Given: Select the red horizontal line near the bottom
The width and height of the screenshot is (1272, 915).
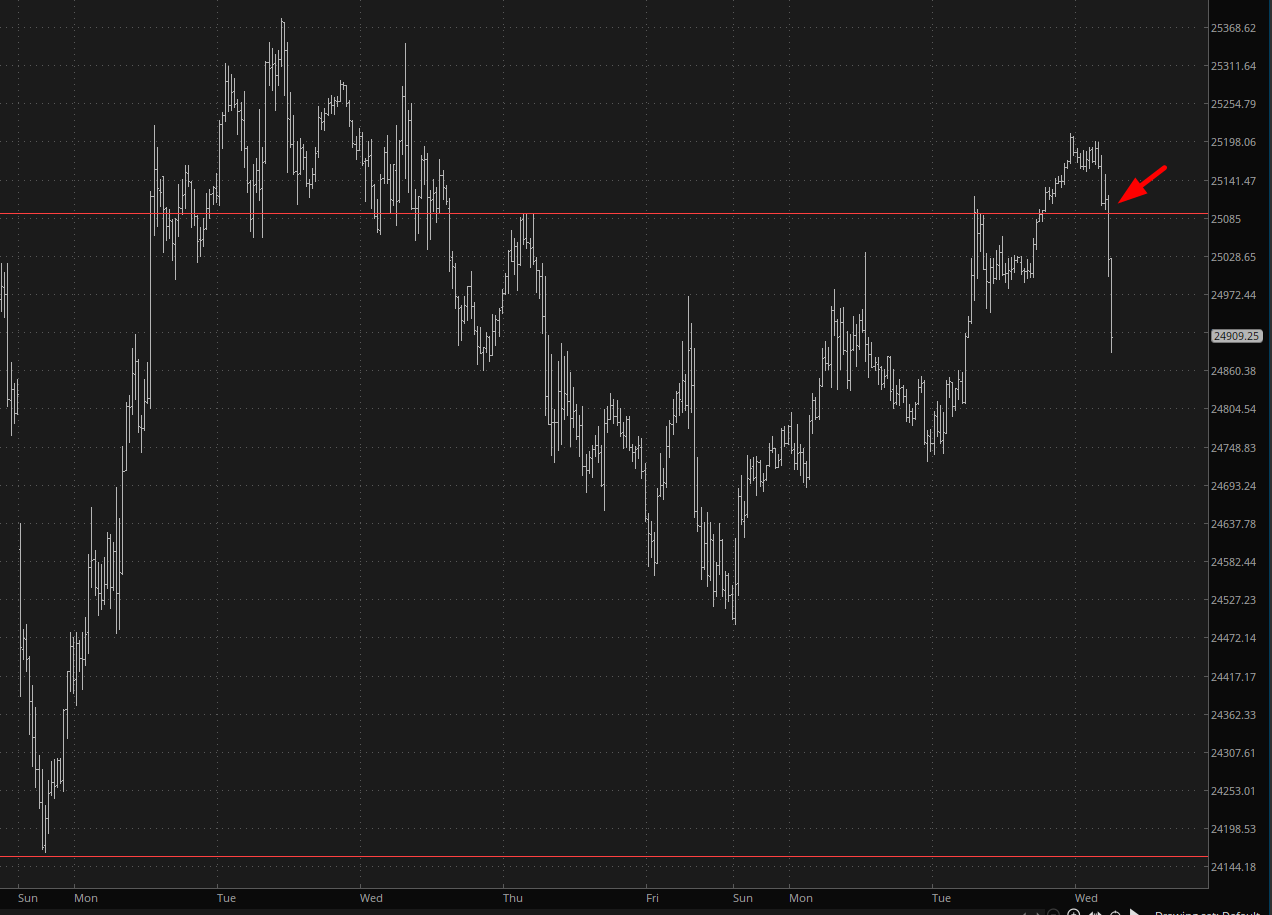Looking at the screenshot, I should [600, 857].
